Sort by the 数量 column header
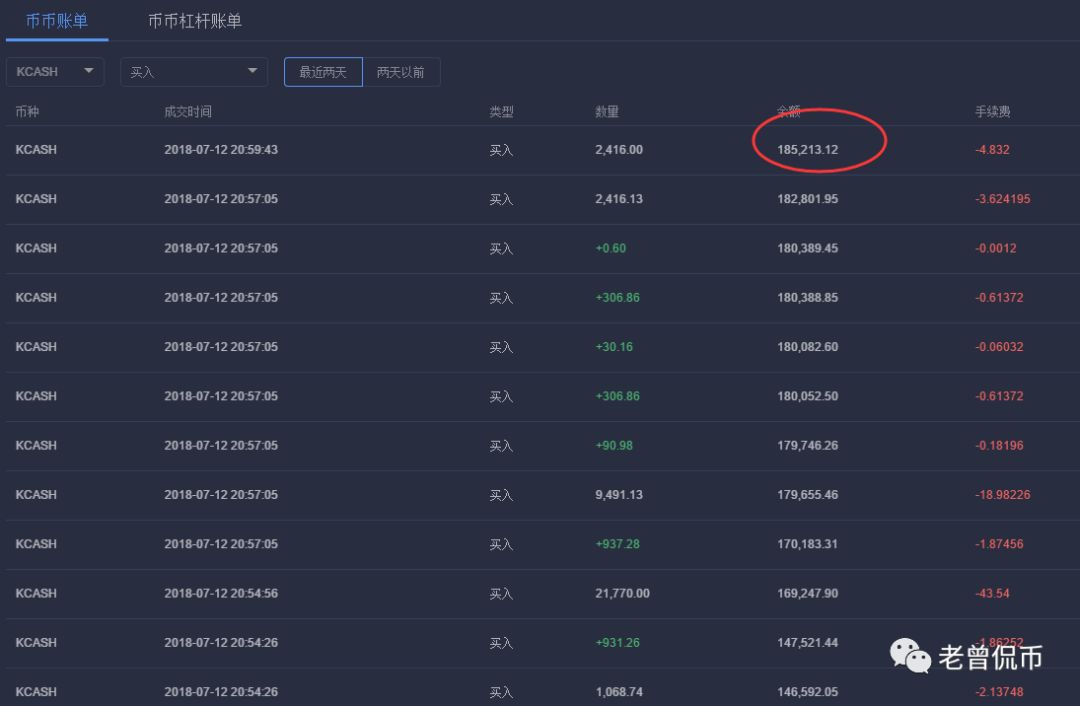The height and width of the screenshot is (706, 1080). tap(606, 111)
